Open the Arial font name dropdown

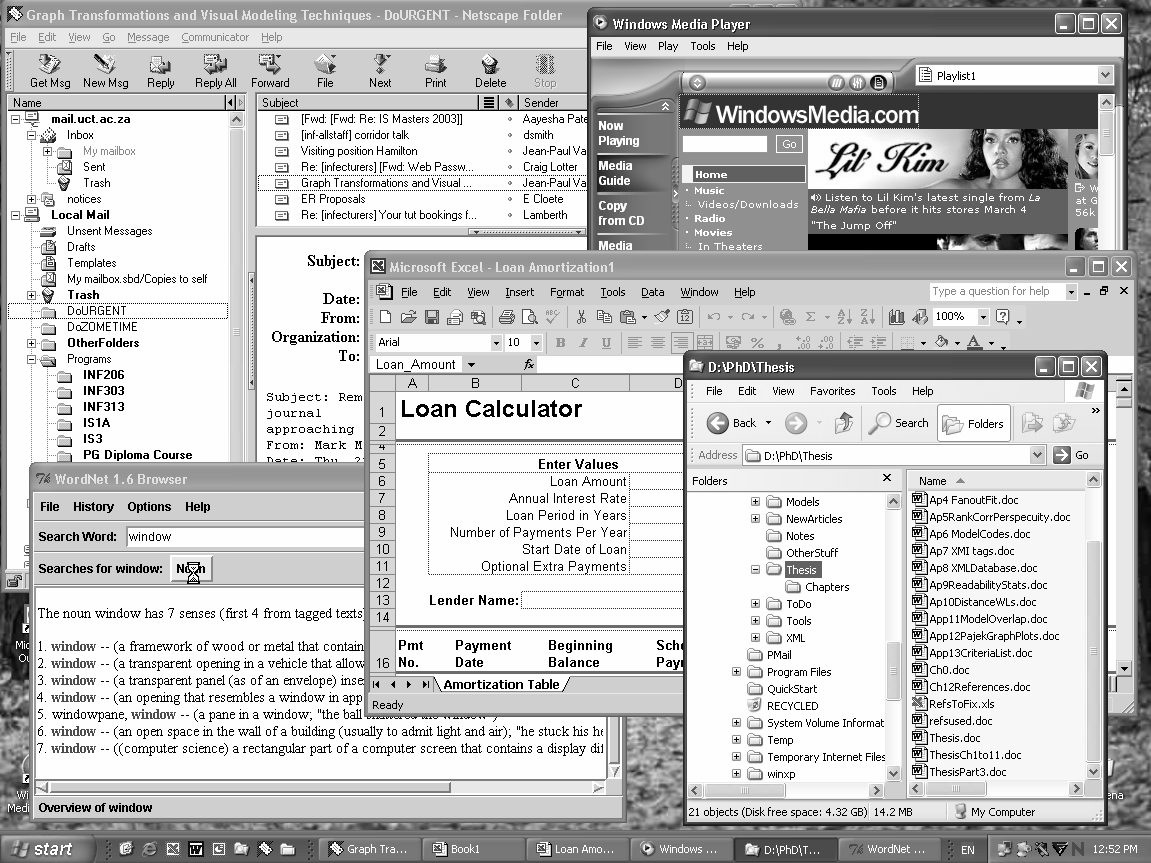pyautogui.click(x=496, y=343)
